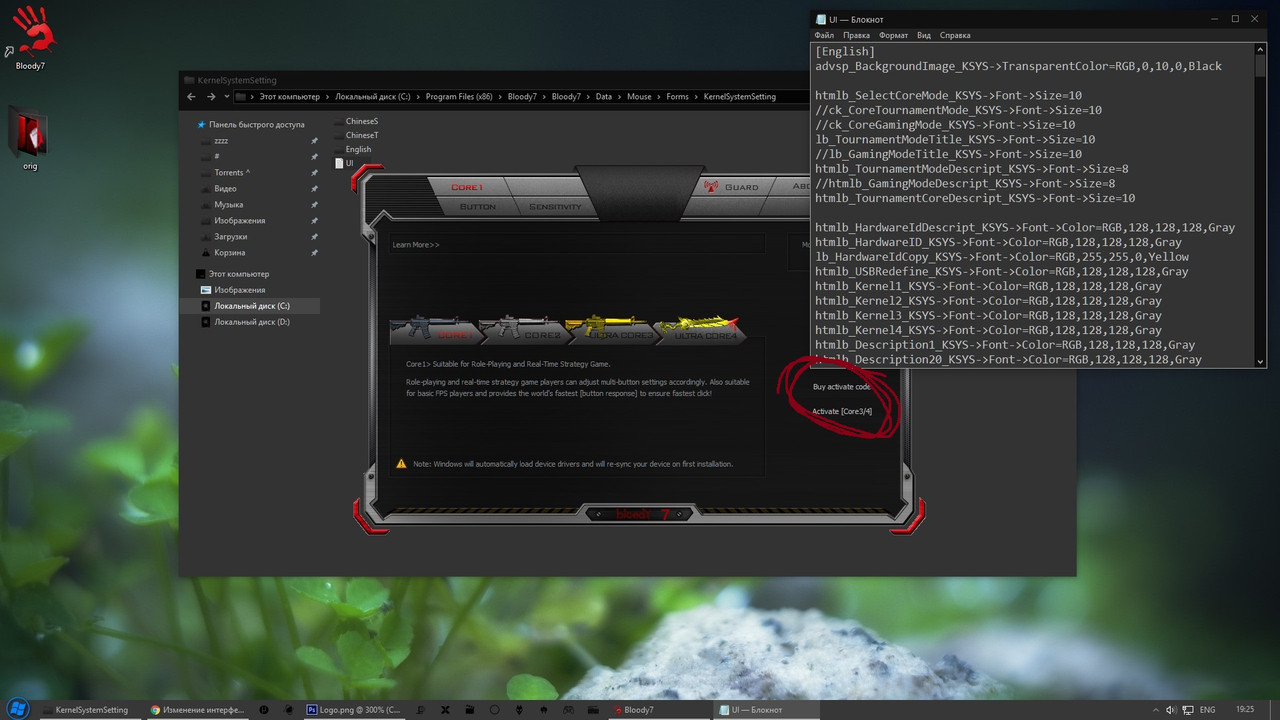Expand dropdown after Локальный диск (C:) breadcrumb
This screenshot has width=1280, height=720.
coord(418,97)
